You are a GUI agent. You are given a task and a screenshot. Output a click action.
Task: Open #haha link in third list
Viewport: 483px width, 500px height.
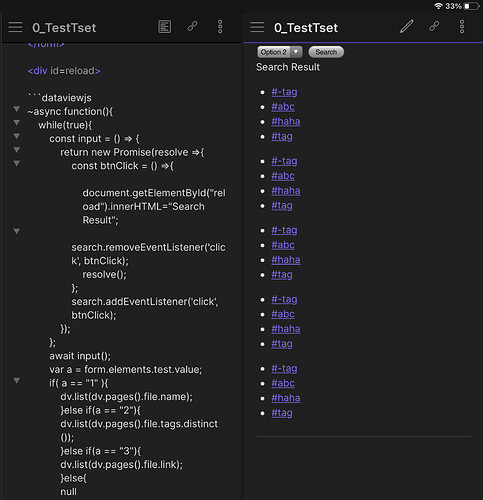click(286, 260)
